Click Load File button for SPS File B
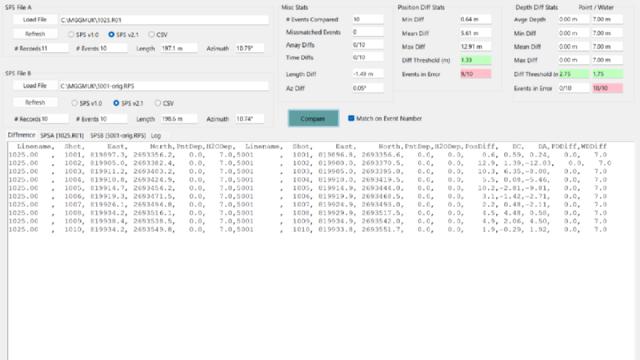 click(35, 86)
